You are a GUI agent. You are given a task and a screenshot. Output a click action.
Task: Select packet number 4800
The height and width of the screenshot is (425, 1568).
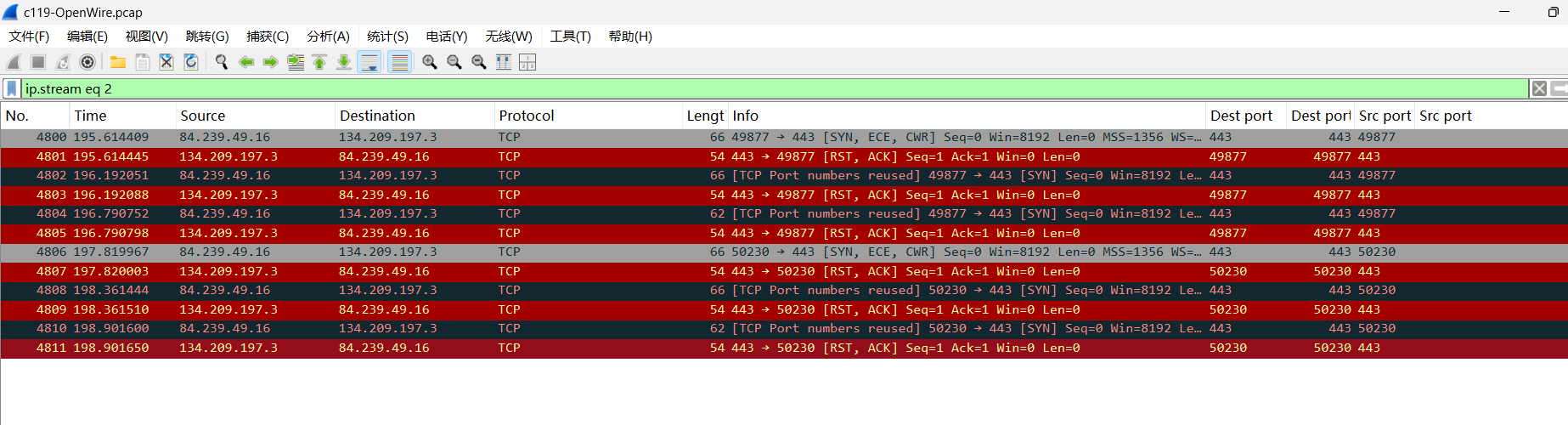click(x=784, y=137)
